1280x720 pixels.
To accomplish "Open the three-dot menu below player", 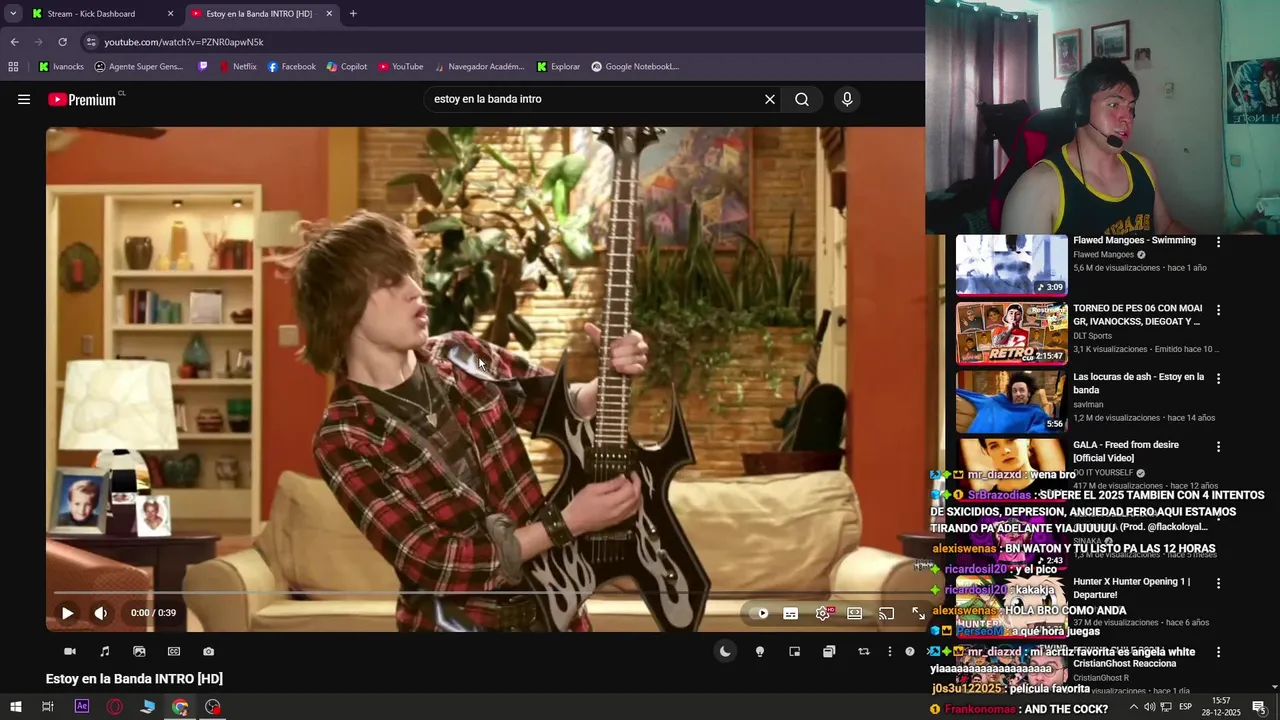I will 889,651.
